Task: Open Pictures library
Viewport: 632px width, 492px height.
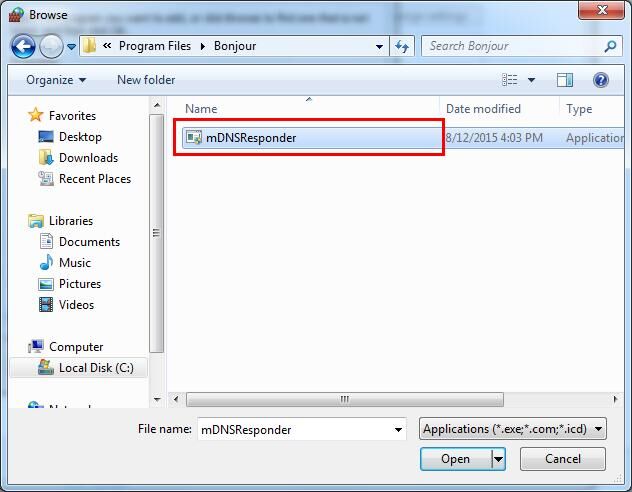Action: 80,283
